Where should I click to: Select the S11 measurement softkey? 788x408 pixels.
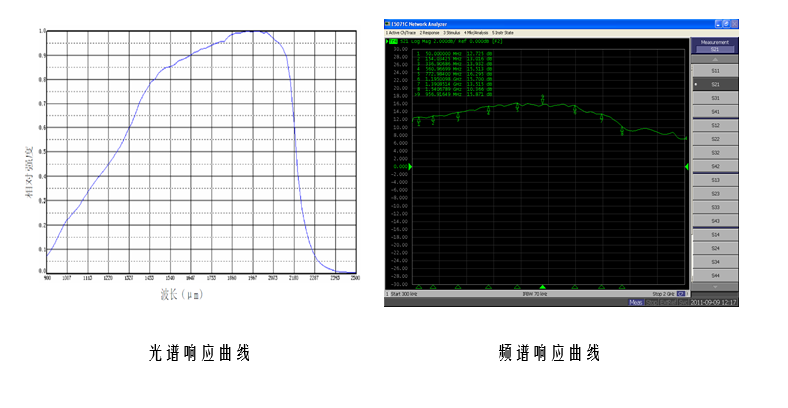coord(715,71)
